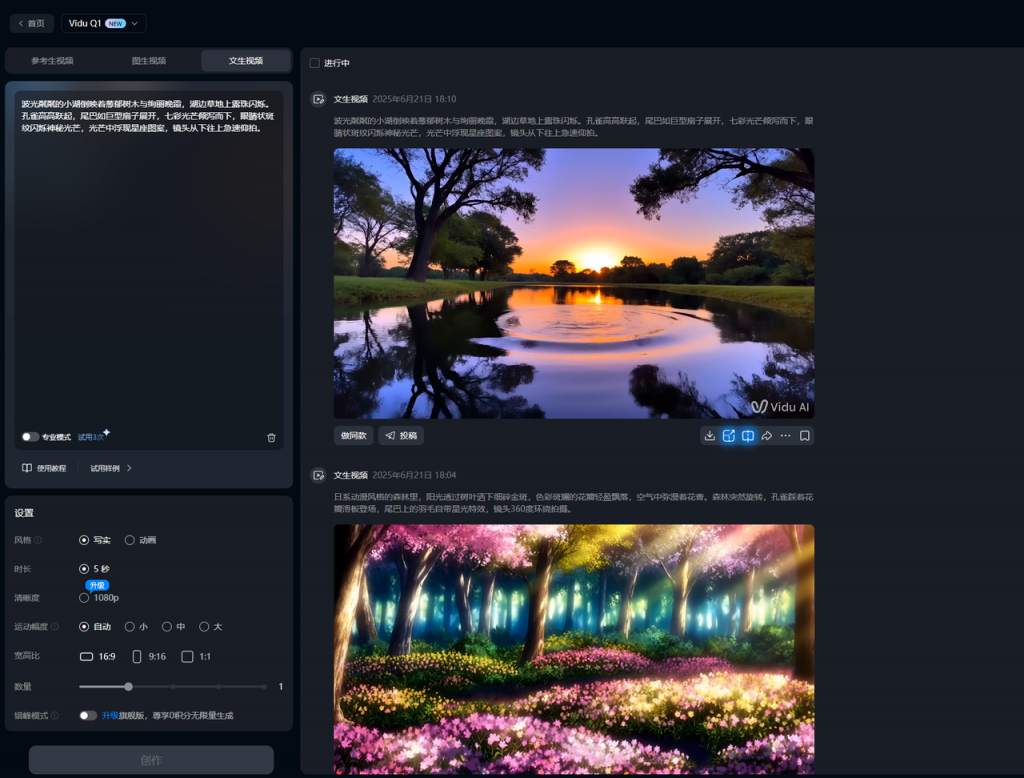Click the 试用3次 trial link
Image resolution: width=1024 pixels, height=778 pixels.
tap(90, 437)
